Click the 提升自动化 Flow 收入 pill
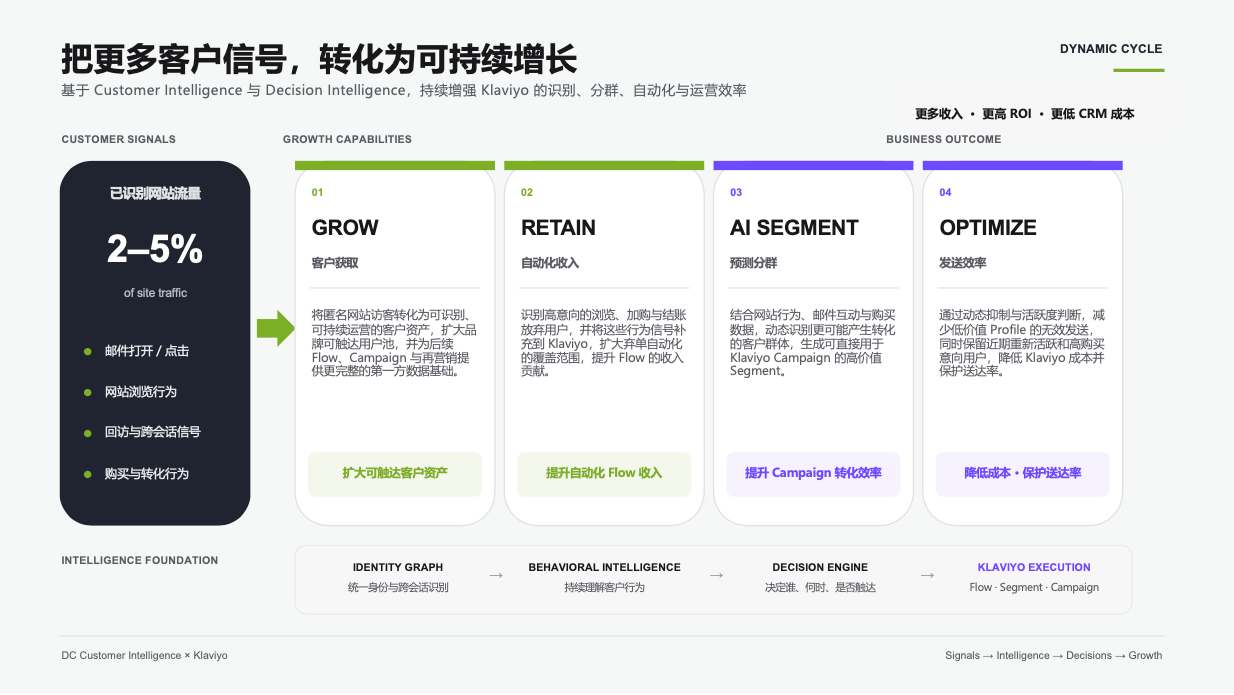Image resolution: width=1234 pixels, height=695 pixels. pyautogui.click(x=604, y=473)
